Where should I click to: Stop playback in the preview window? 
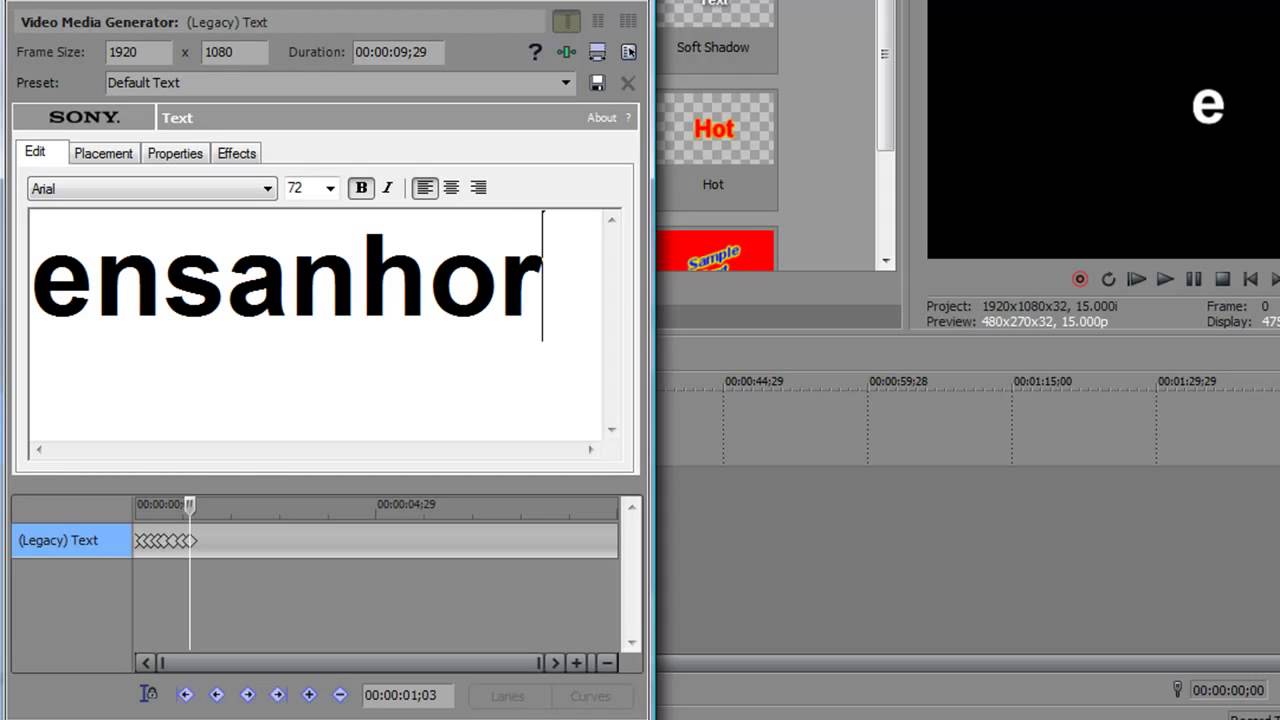(1222, 279)
